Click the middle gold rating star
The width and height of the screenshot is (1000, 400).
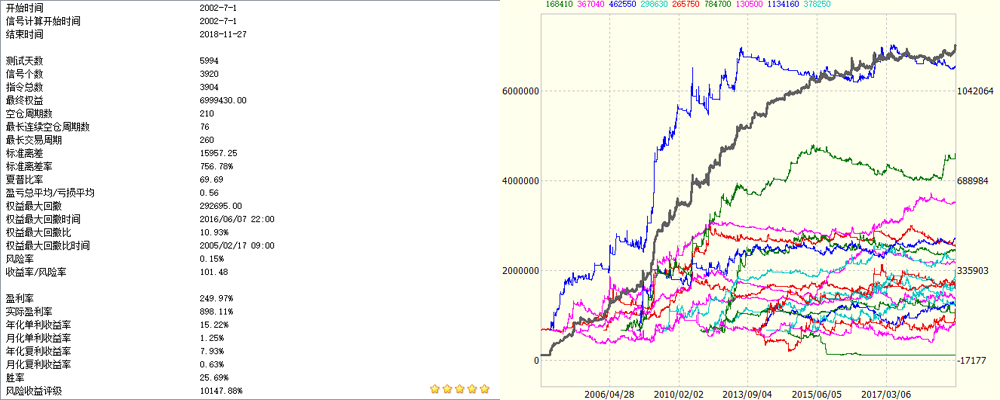pyautogui.click(x=460, y=389)
